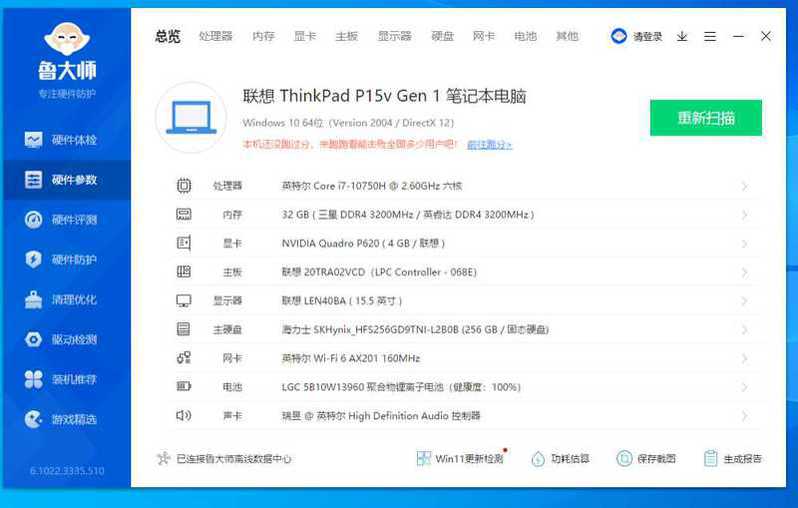Viewport: 798px width, 508px height.
Task: Click 生成报告 generate report
Action: coord(733,459)
